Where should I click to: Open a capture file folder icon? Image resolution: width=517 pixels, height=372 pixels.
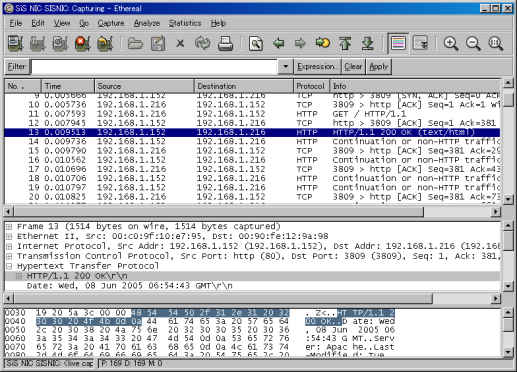coord(135,43)
